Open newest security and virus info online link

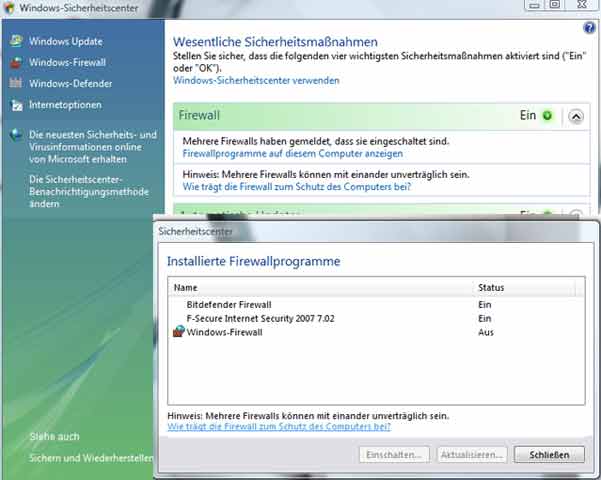pyautogui.click(x=93, y=147)
